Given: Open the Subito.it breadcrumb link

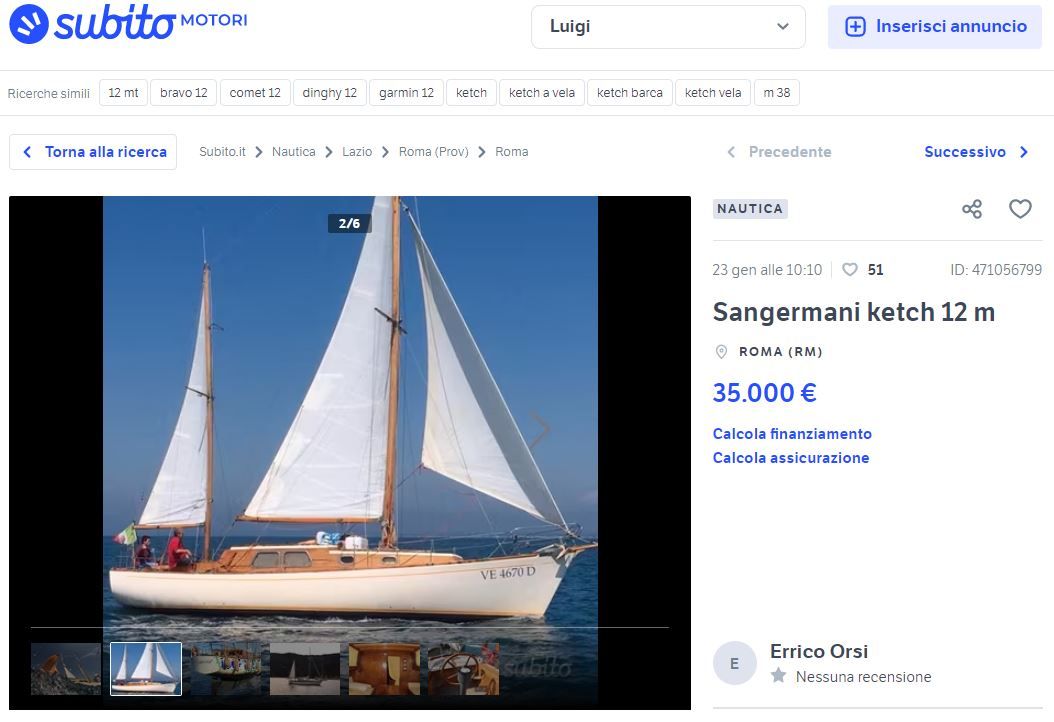Looking at the screenshot, I should click(222, 152).
